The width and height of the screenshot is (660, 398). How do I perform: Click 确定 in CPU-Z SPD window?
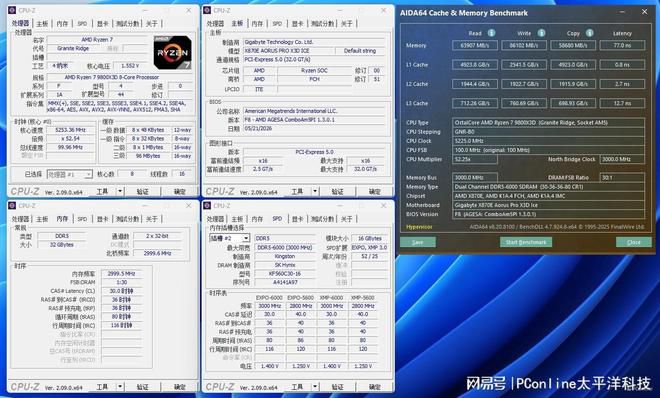[x=375, y=387]
